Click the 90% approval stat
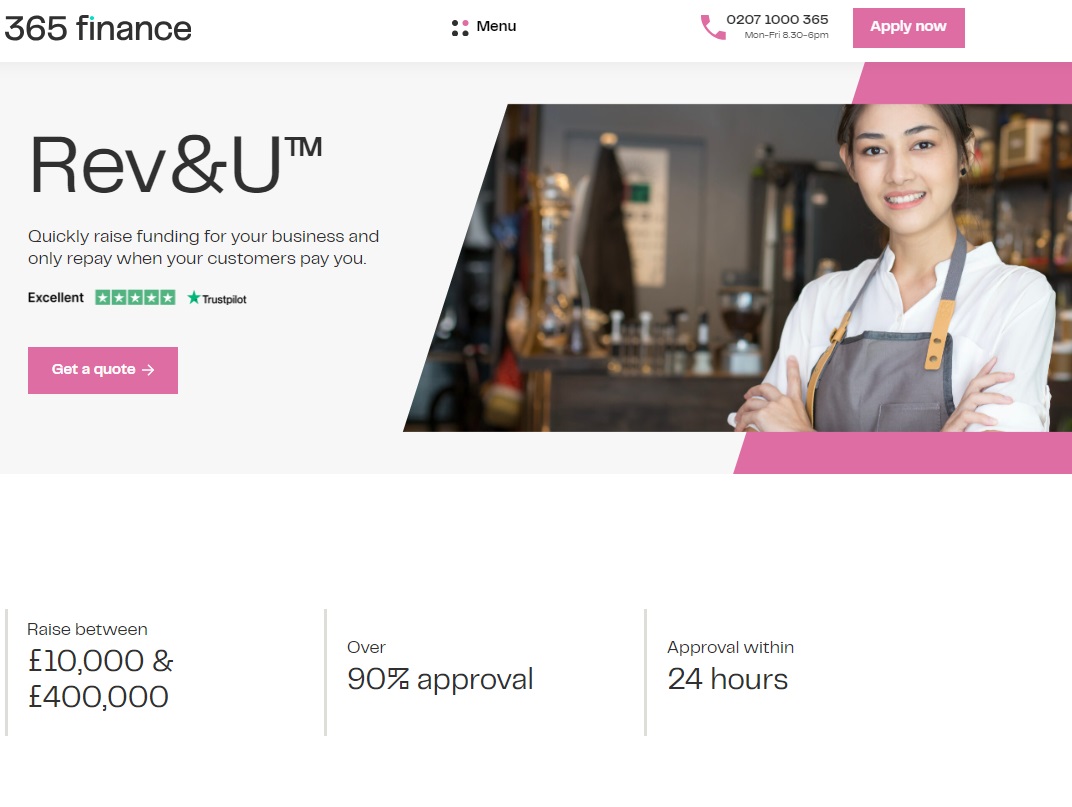 click(x=440, y=679)
